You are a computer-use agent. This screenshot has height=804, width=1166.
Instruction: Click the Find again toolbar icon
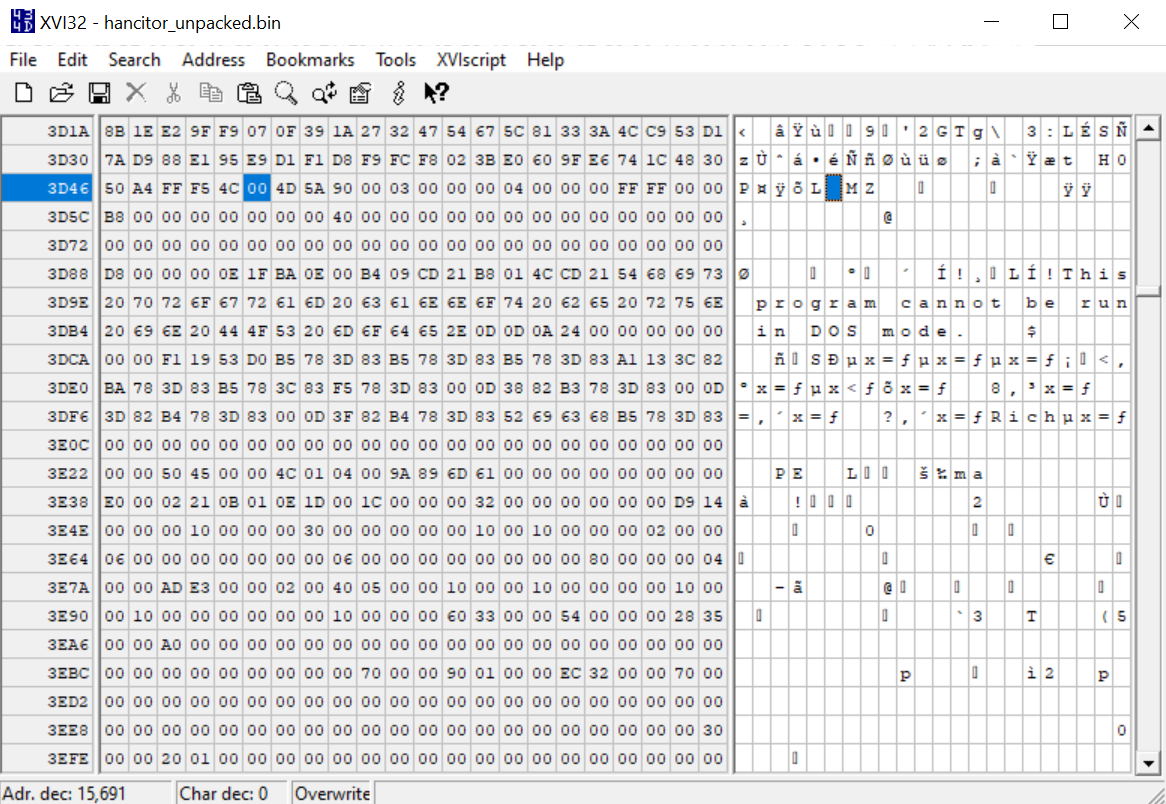tap(324, 93)
